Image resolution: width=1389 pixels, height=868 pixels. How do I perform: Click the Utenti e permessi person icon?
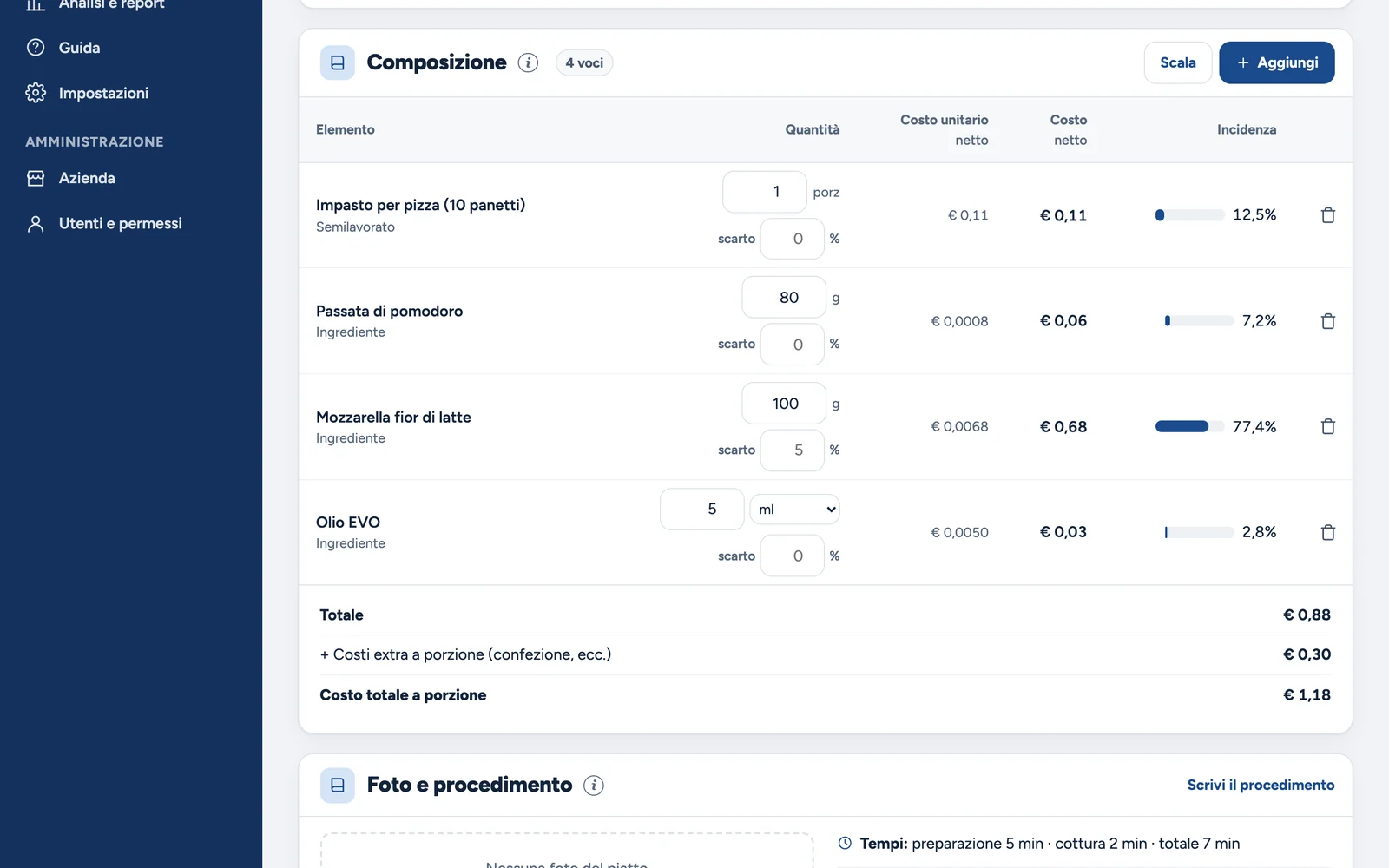pyautogui.click(x=36, y=224)
